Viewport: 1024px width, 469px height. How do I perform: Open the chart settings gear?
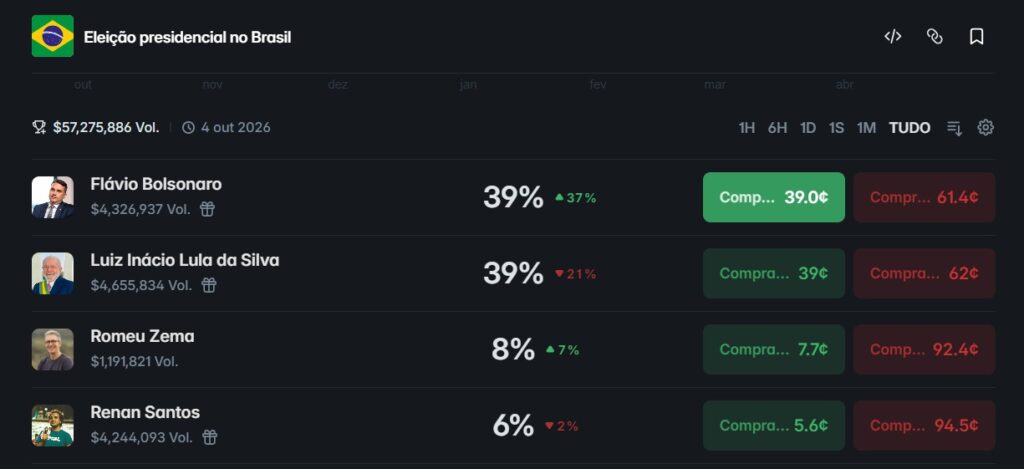point(985,128)
